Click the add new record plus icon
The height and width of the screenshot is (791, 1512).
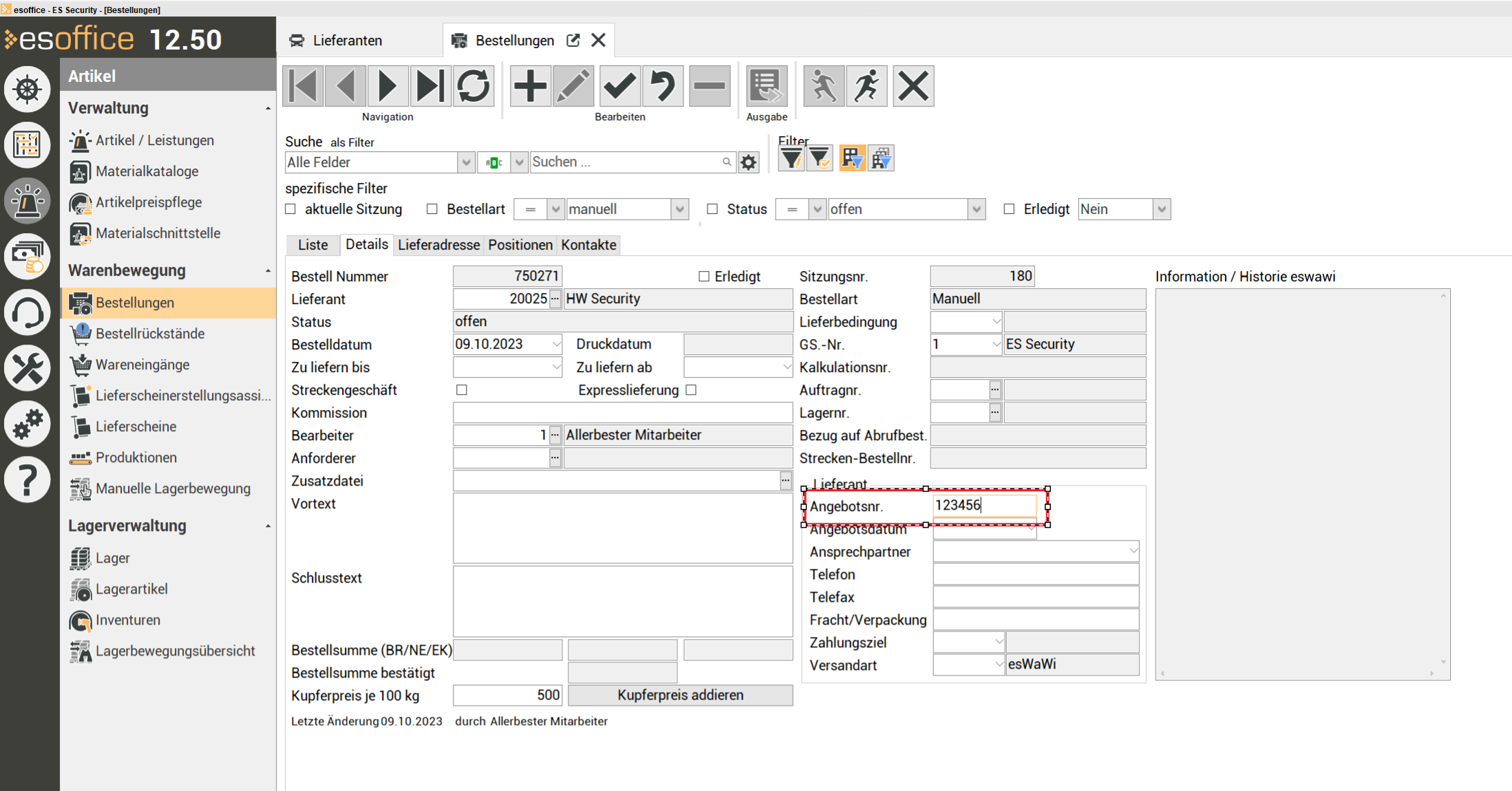530,86
